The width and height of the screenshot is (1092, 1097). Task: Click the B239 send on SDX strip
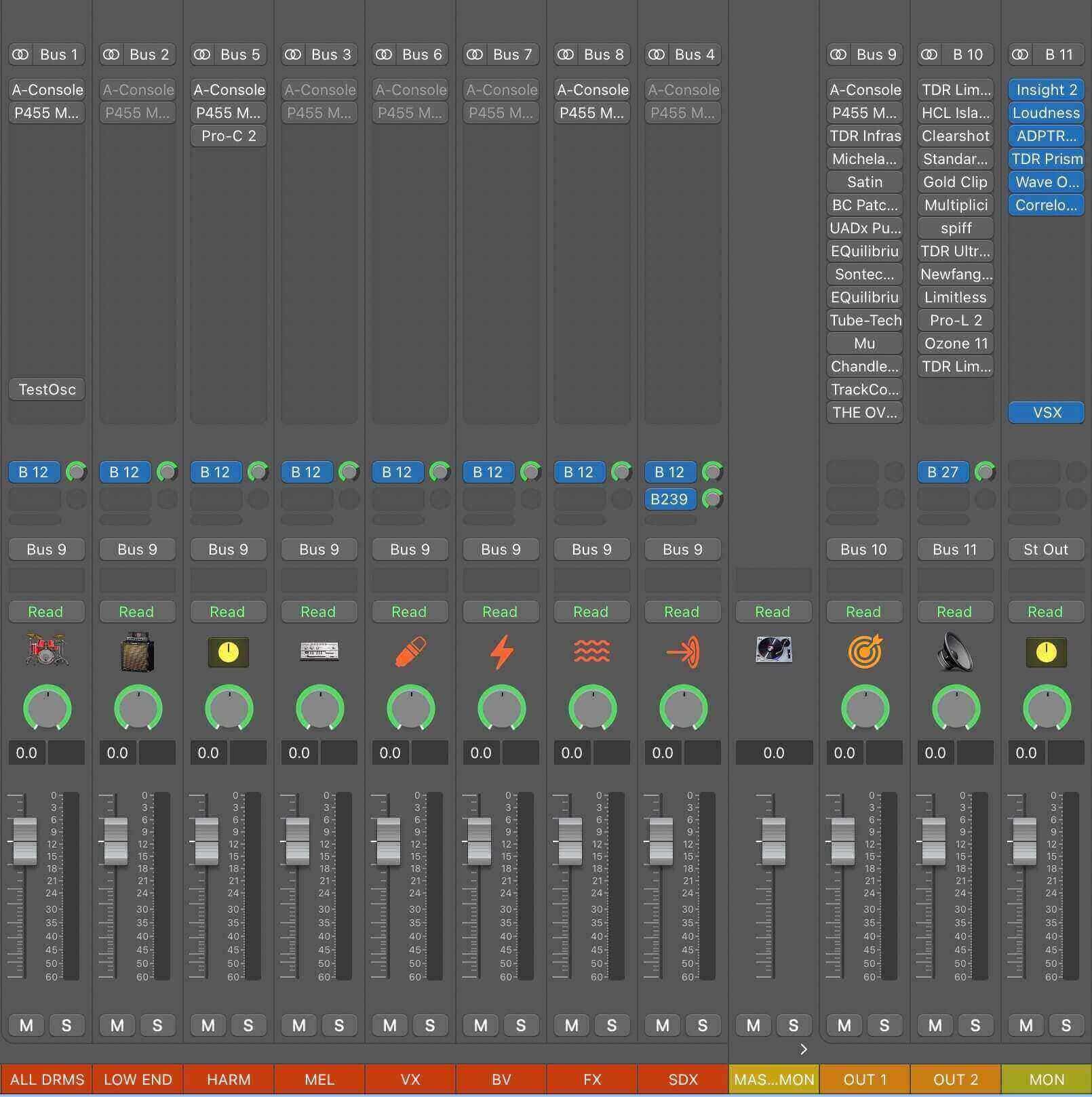[669, 499]
